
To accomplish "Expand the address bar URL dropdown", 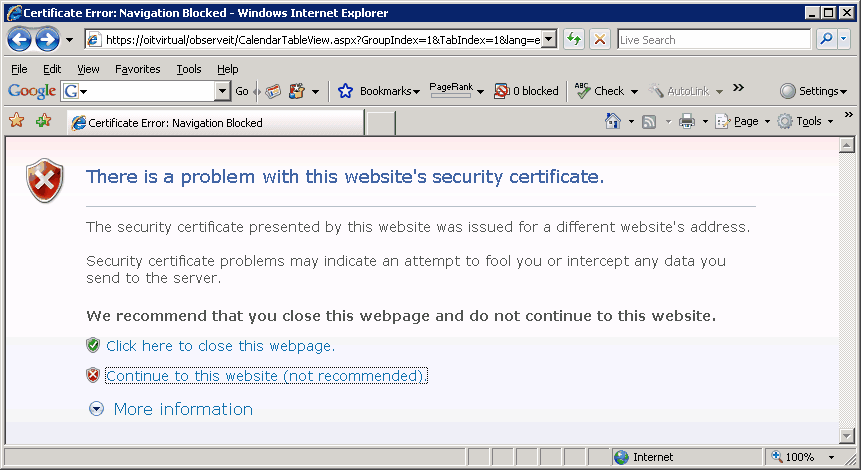I will pyautogui.click(x=549, y=40).
